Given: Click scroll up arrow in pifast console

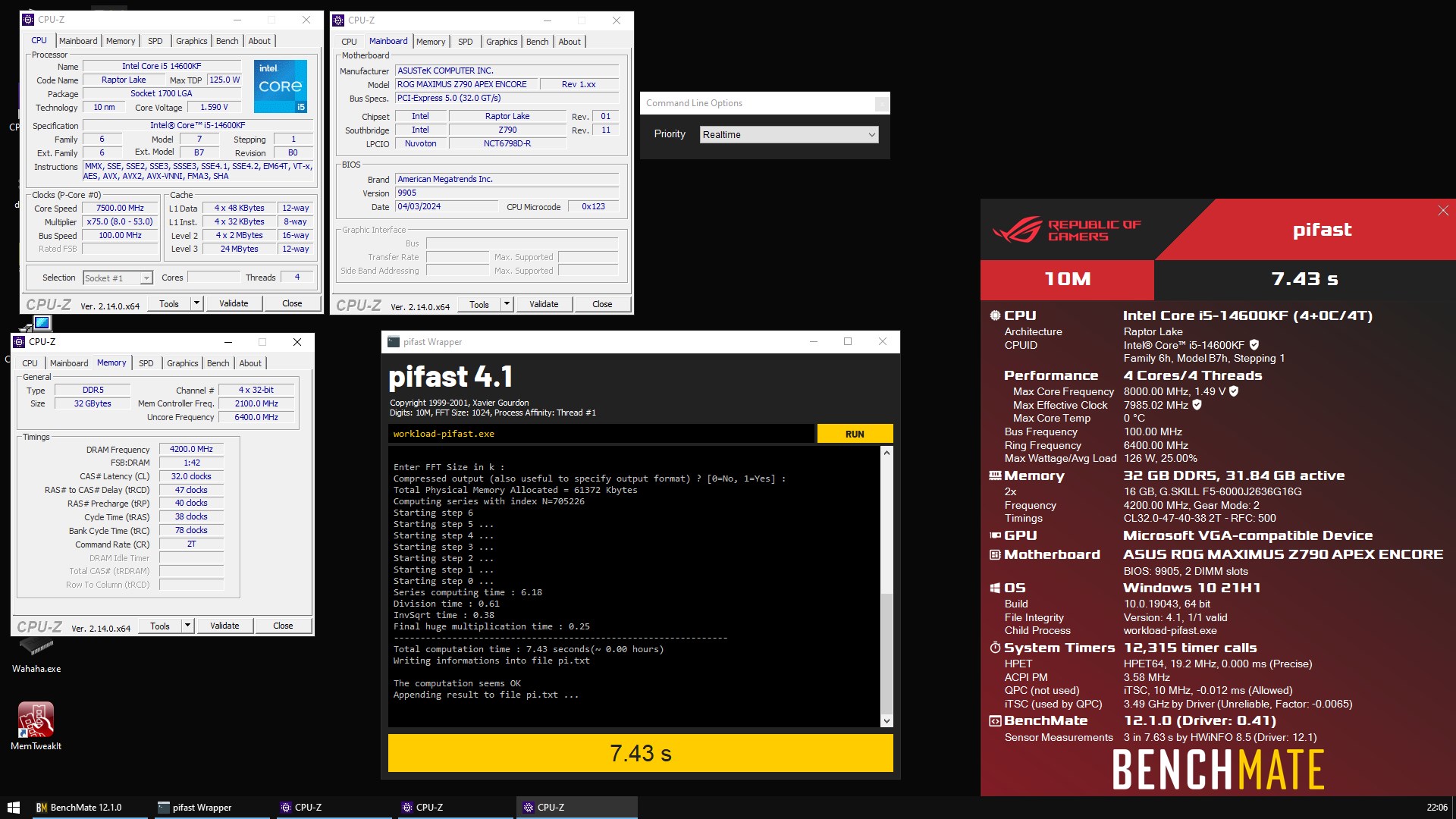Looking at the screenshot, I should pos(886,453).
